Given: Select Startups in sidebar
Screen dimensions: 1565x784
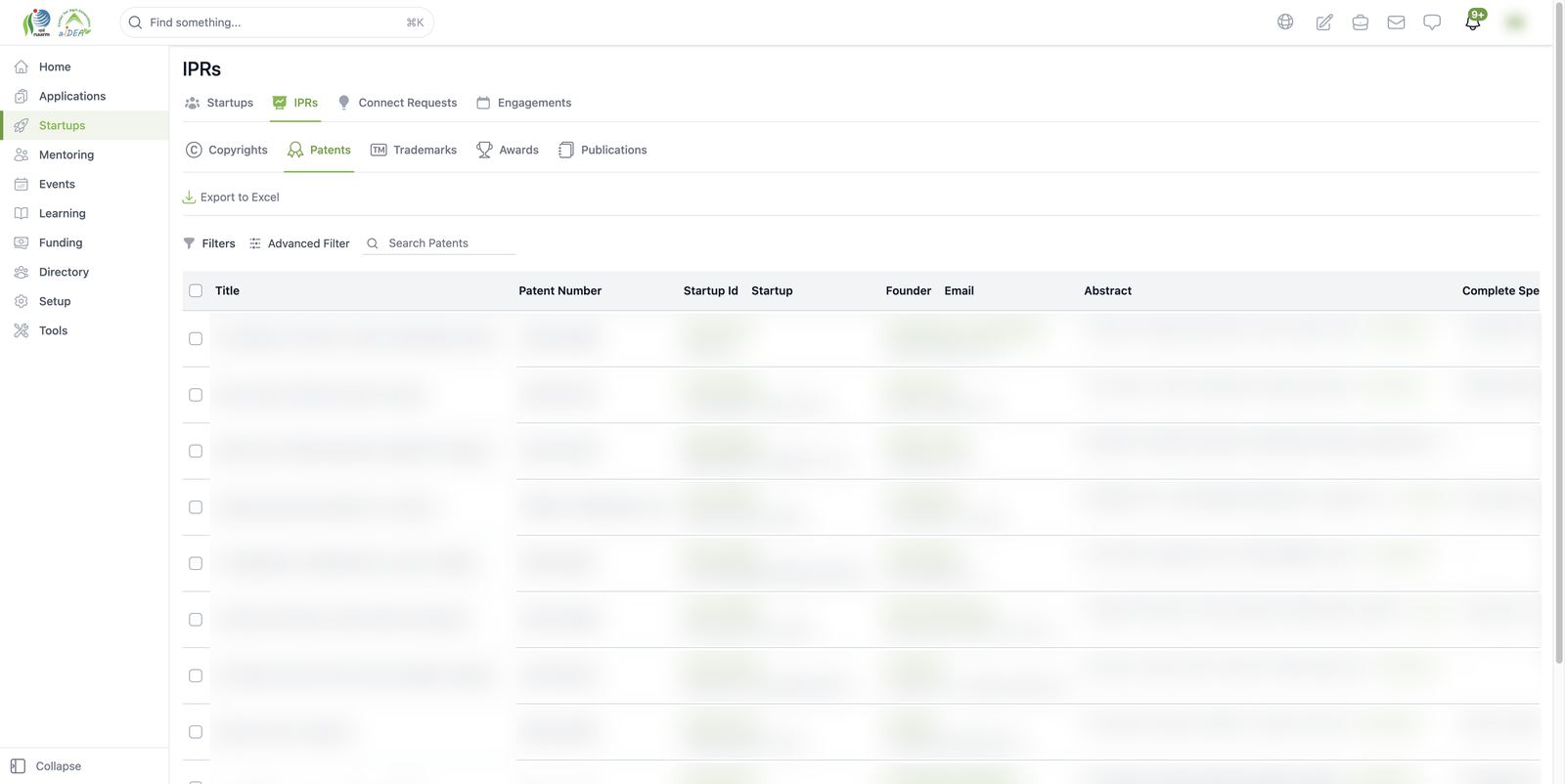Looking at the screenshot, I should pyautogui.click(x=84, y=125).
